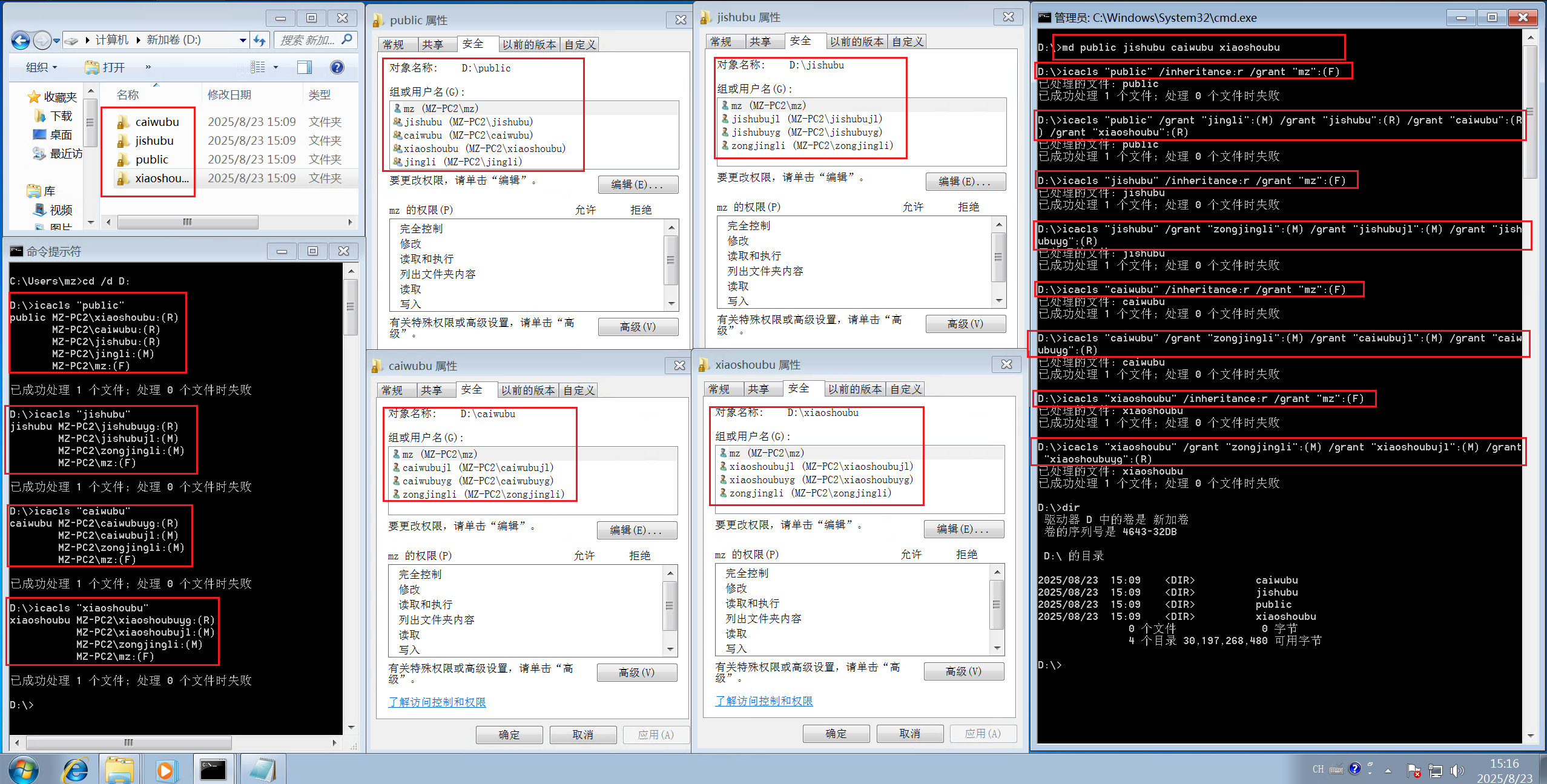
Task: Open the address bar history dropdown
Action: pyautogui.click(x=243, y=41)
